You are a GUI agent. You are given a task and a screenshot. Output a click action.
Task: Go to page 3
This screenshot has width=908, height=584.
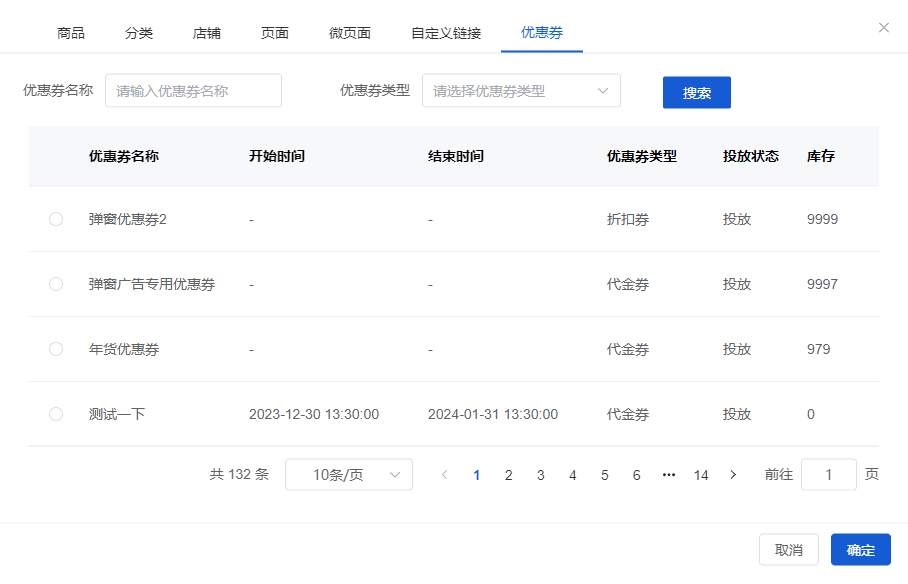(x=540, y=475)
